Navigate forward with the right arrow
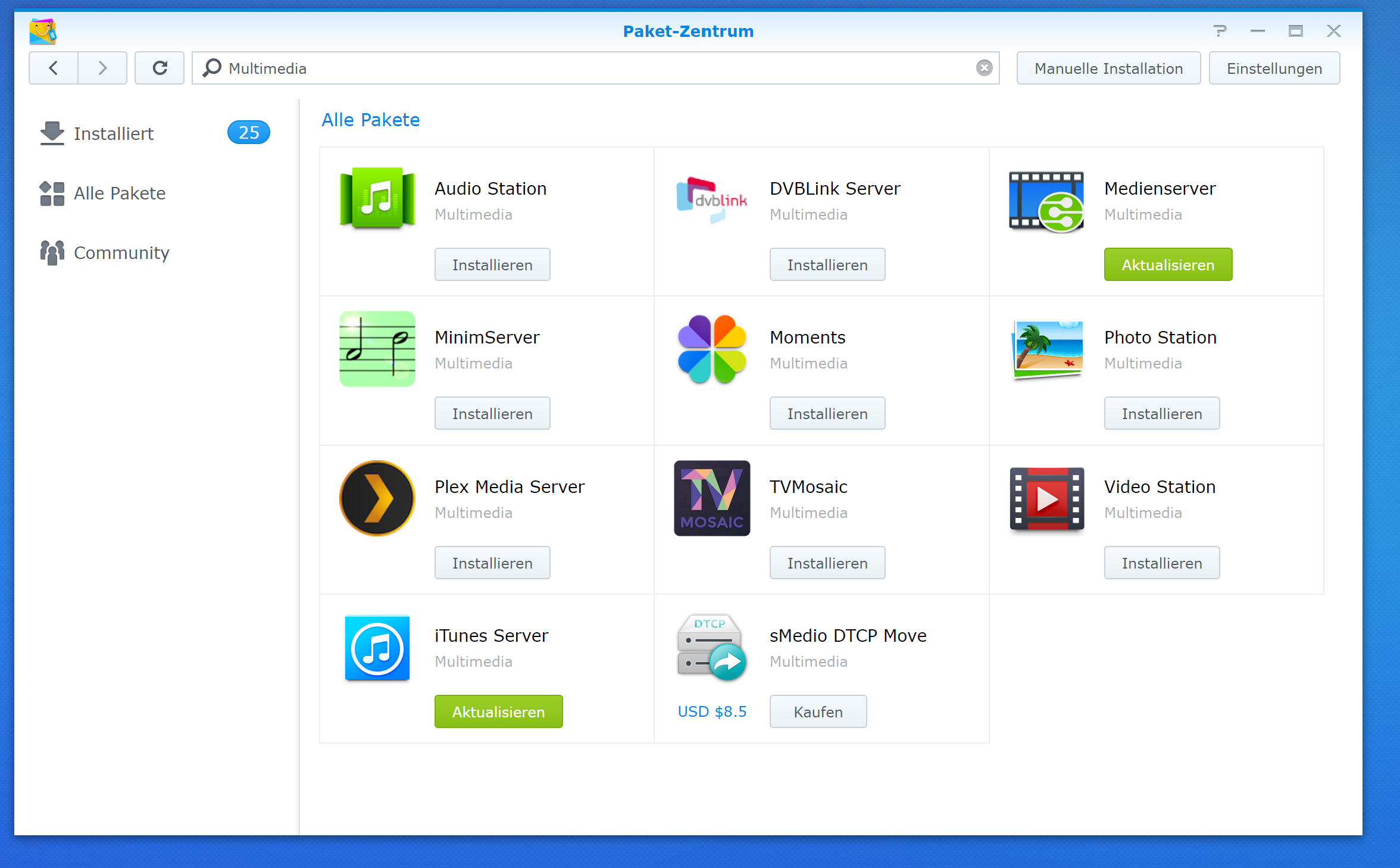1400x868 pixels. [102, 68]
